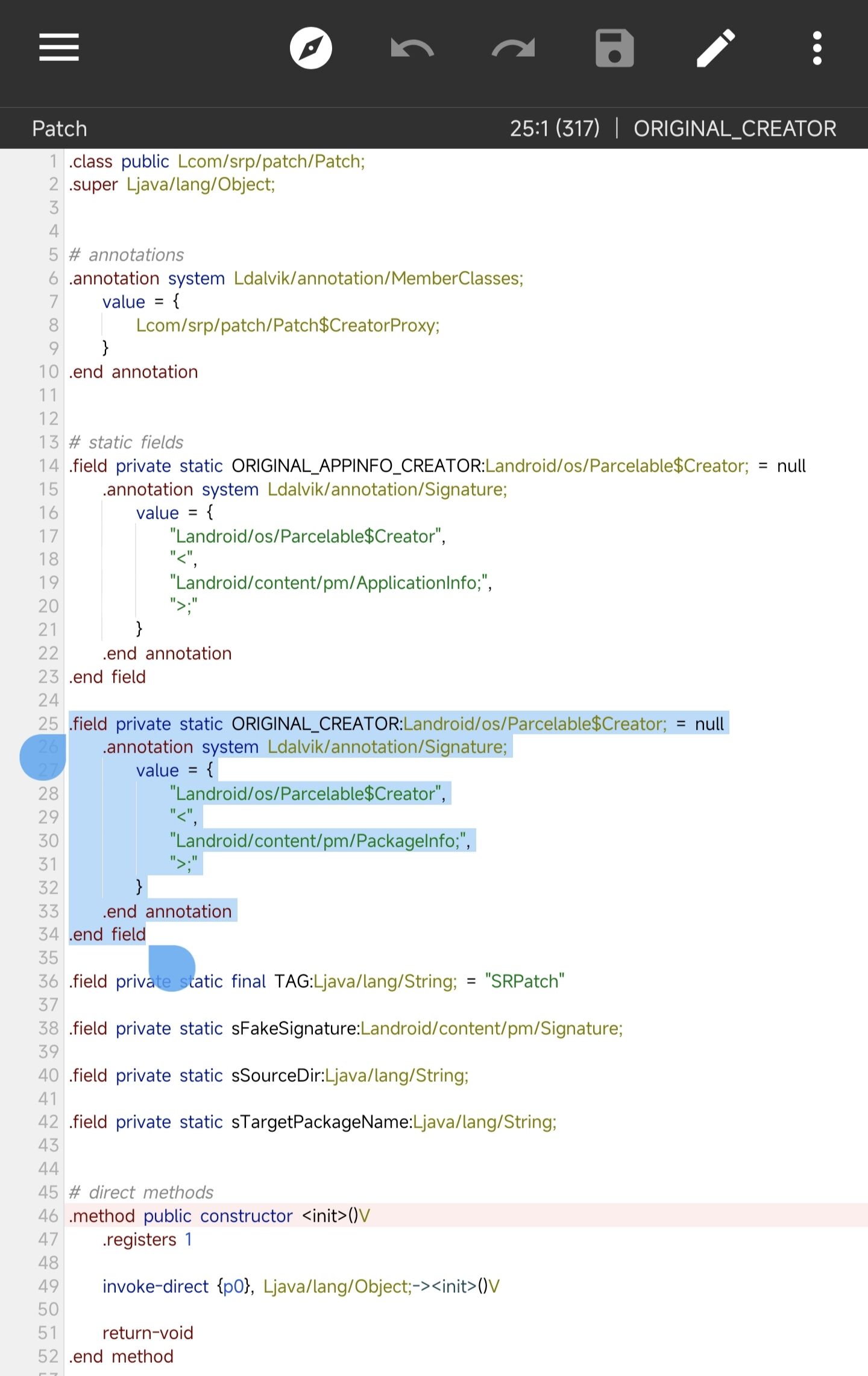
Task: Click ".end annotation" on line 10
Action: click(133, 372)
